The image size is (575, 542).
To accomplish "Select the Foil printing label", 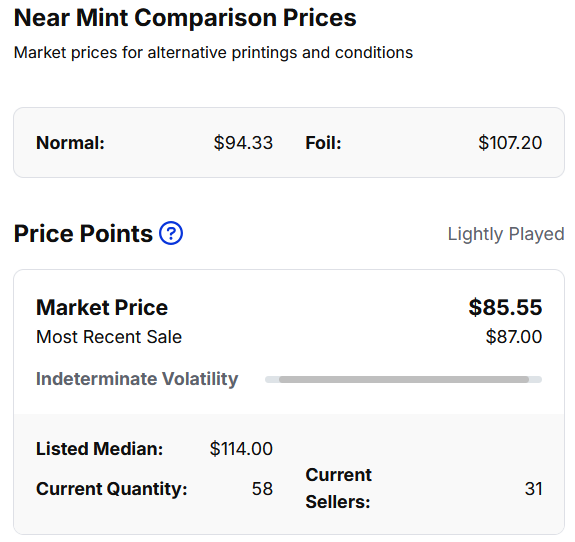I will pos(323,143).
